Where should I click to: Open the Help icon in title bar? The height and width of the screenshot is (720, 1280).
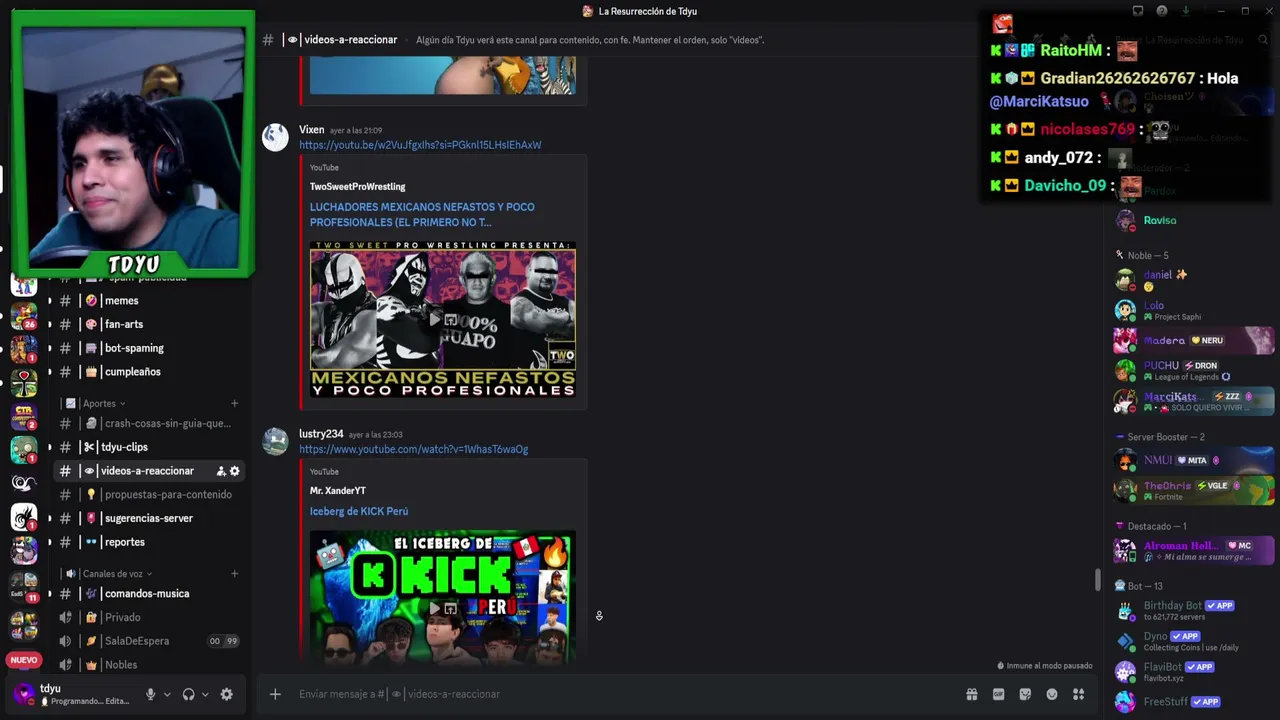point(1162,11)
